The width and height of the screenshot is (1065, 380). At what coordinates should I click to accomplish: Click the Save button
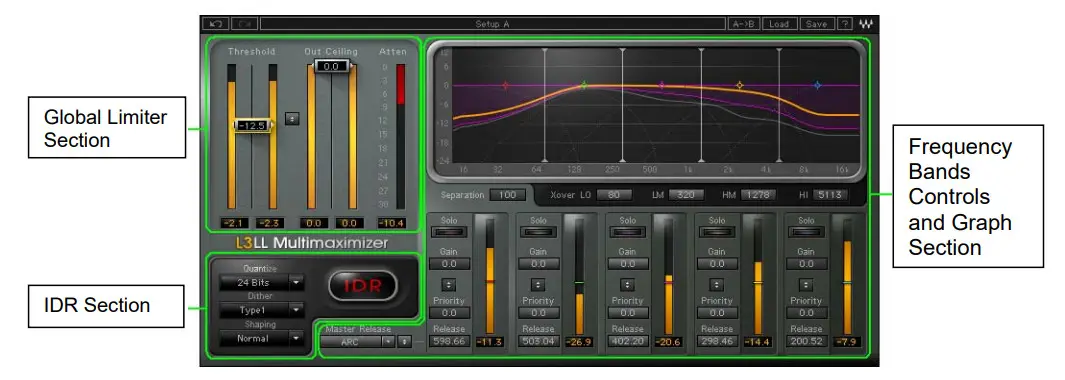tap(816, 24)
